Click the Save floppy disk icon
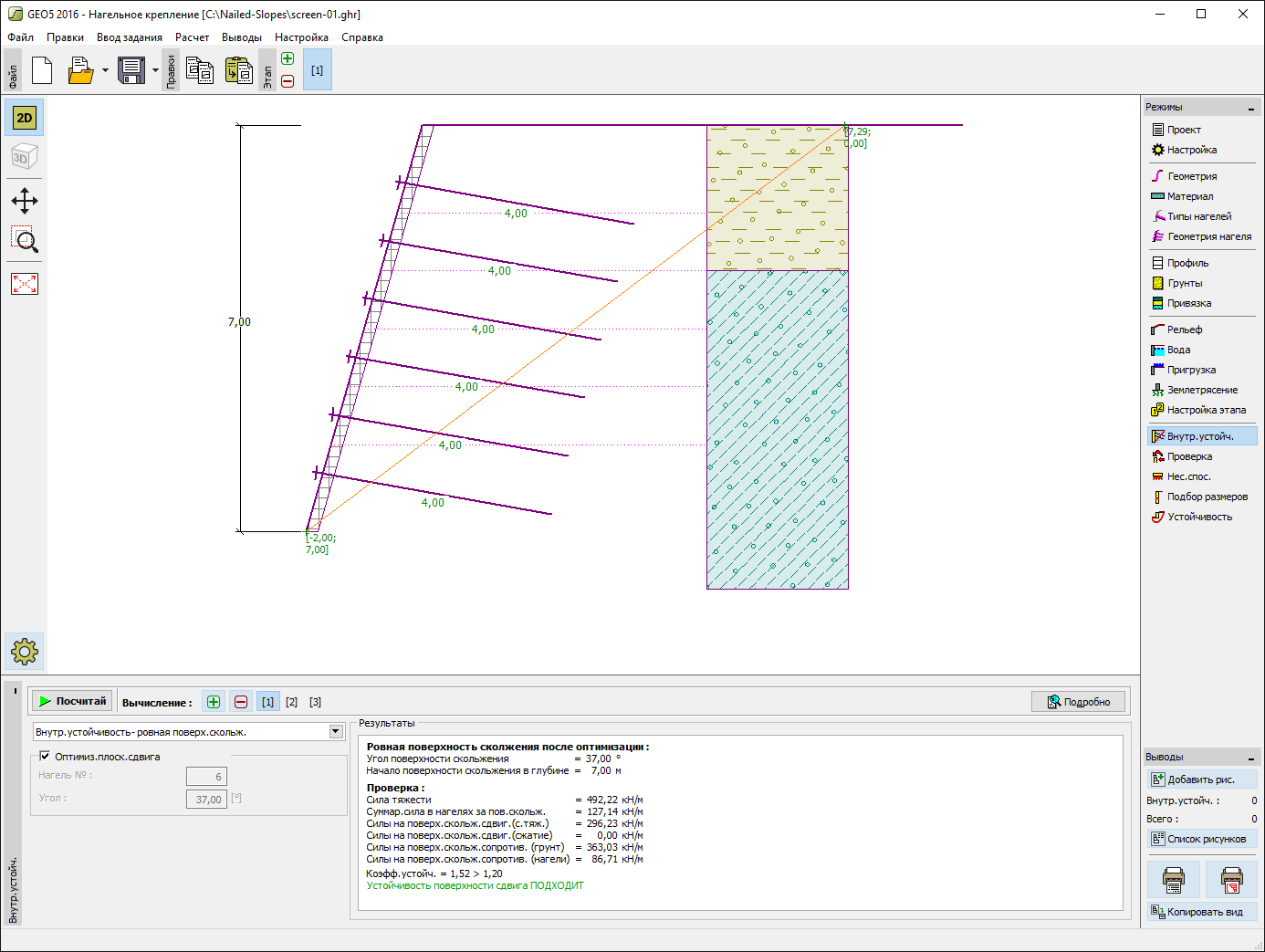This screenshot has width=1265, height=952. (131, 70)
